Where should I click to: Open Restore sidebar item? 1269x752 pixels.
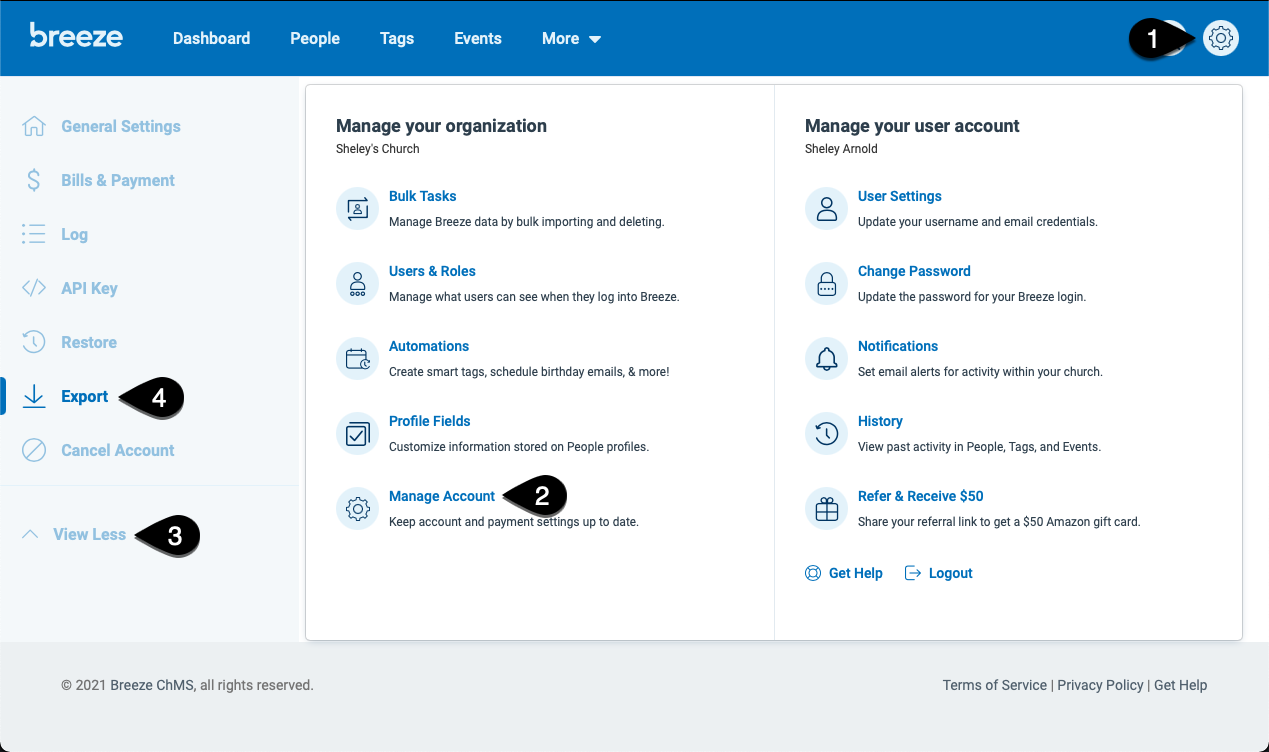pos(89,342)
